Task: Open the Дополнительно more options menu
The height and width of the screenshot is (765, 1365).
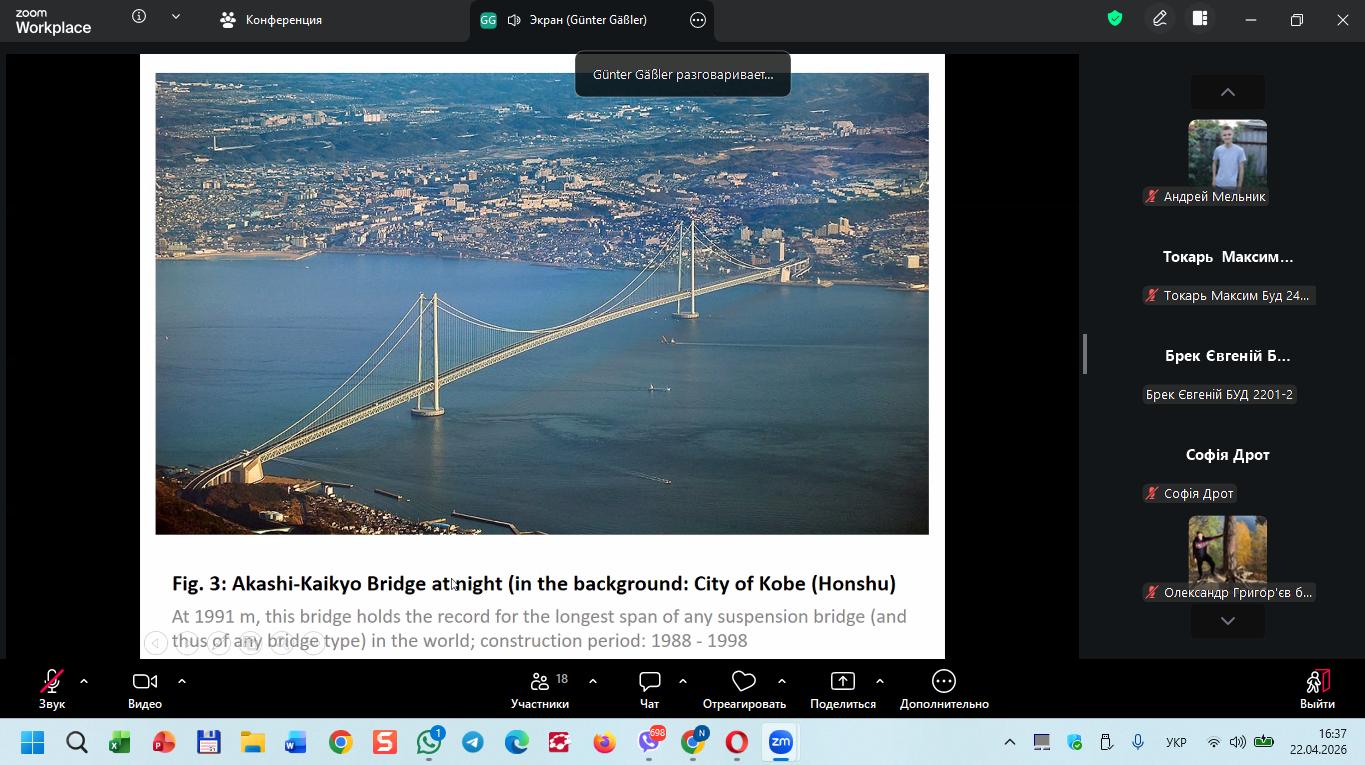Action: point(943,682)
